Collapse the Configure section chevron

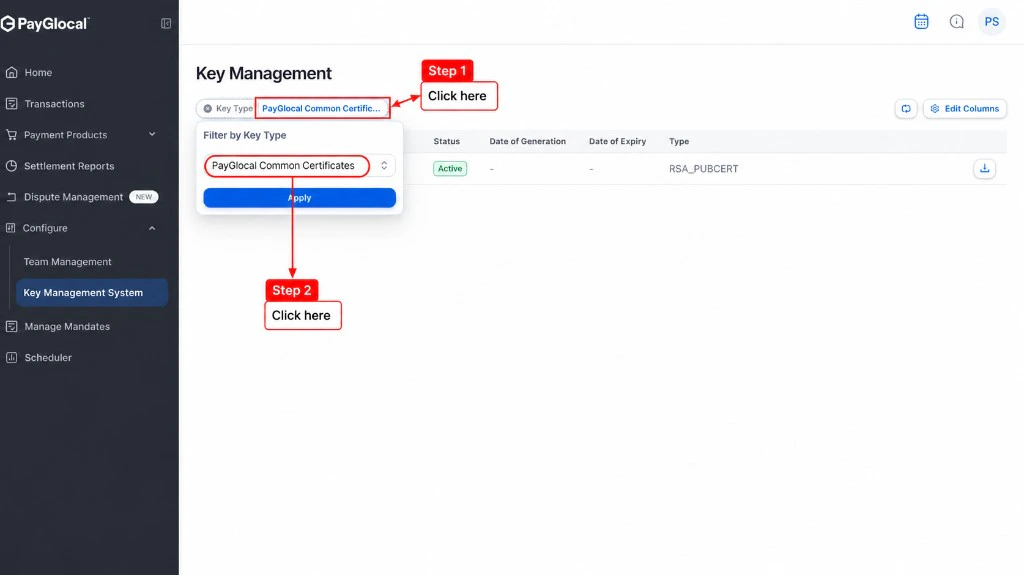coord(152,228)
